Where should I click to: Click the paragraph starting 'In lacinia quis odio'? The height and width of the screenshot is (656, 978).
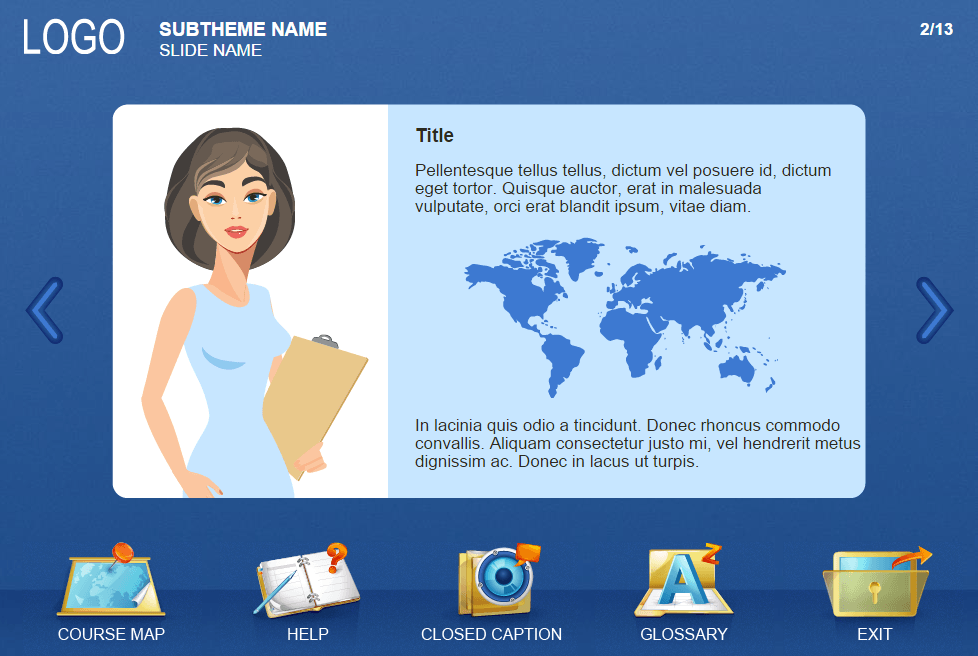click(637, 443)
